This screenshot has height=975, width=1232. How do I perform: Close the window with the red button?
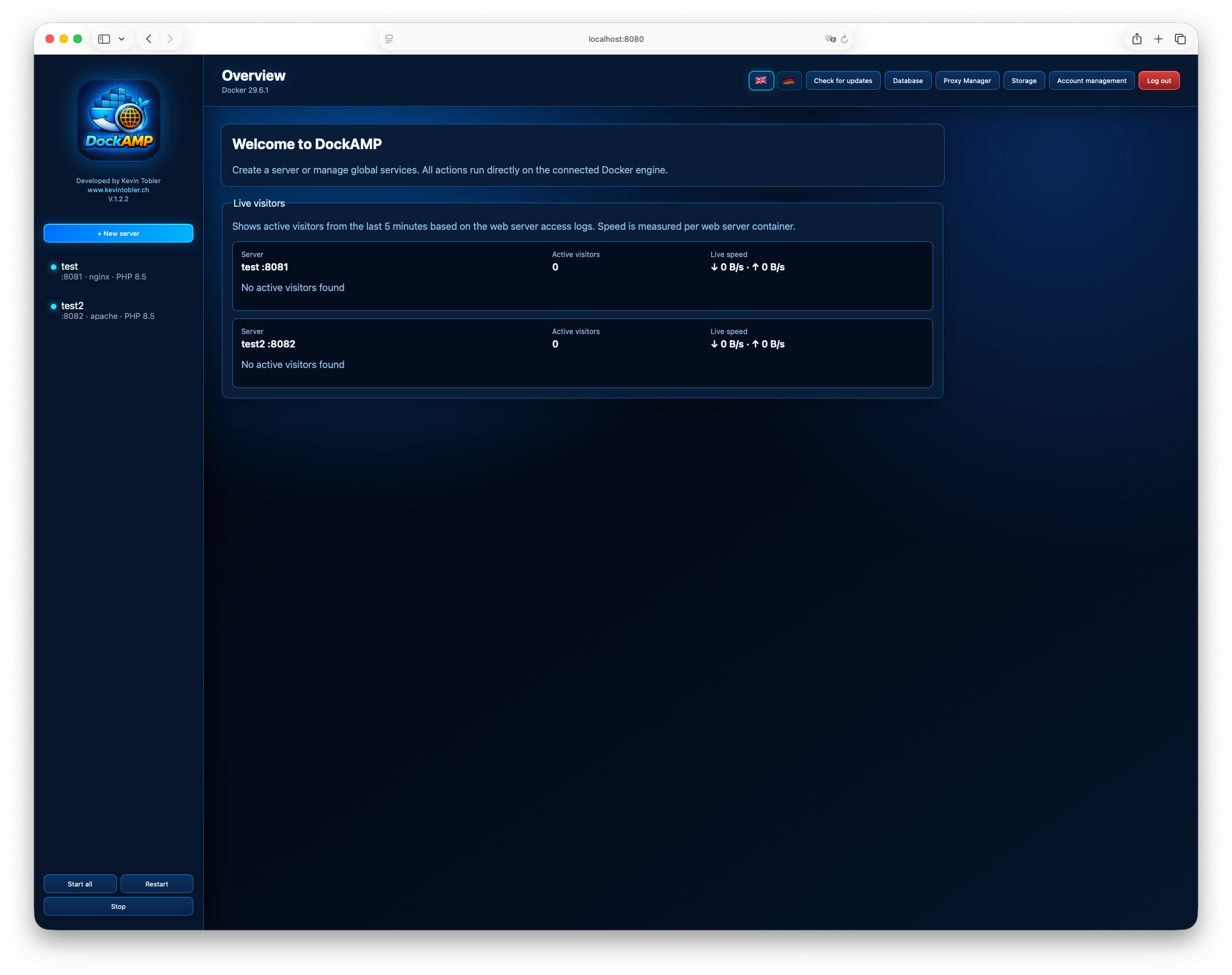coord(50,39)
